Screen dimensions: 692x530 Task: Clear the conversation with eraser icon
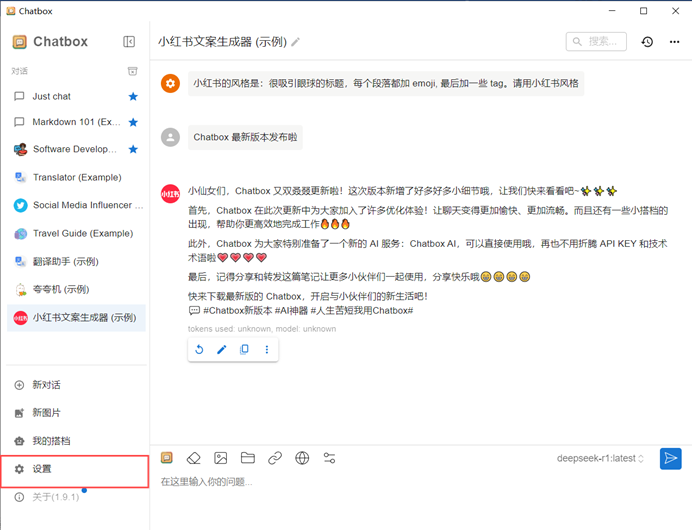tap(193, 458)
